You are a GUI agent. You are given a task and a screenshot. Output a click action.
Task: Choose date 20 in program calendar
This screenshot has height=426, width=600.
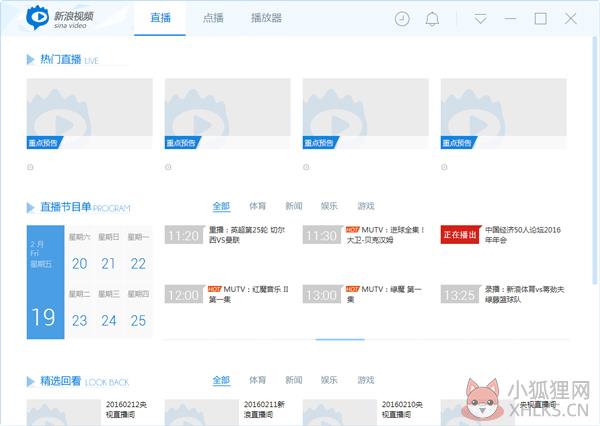80,263
